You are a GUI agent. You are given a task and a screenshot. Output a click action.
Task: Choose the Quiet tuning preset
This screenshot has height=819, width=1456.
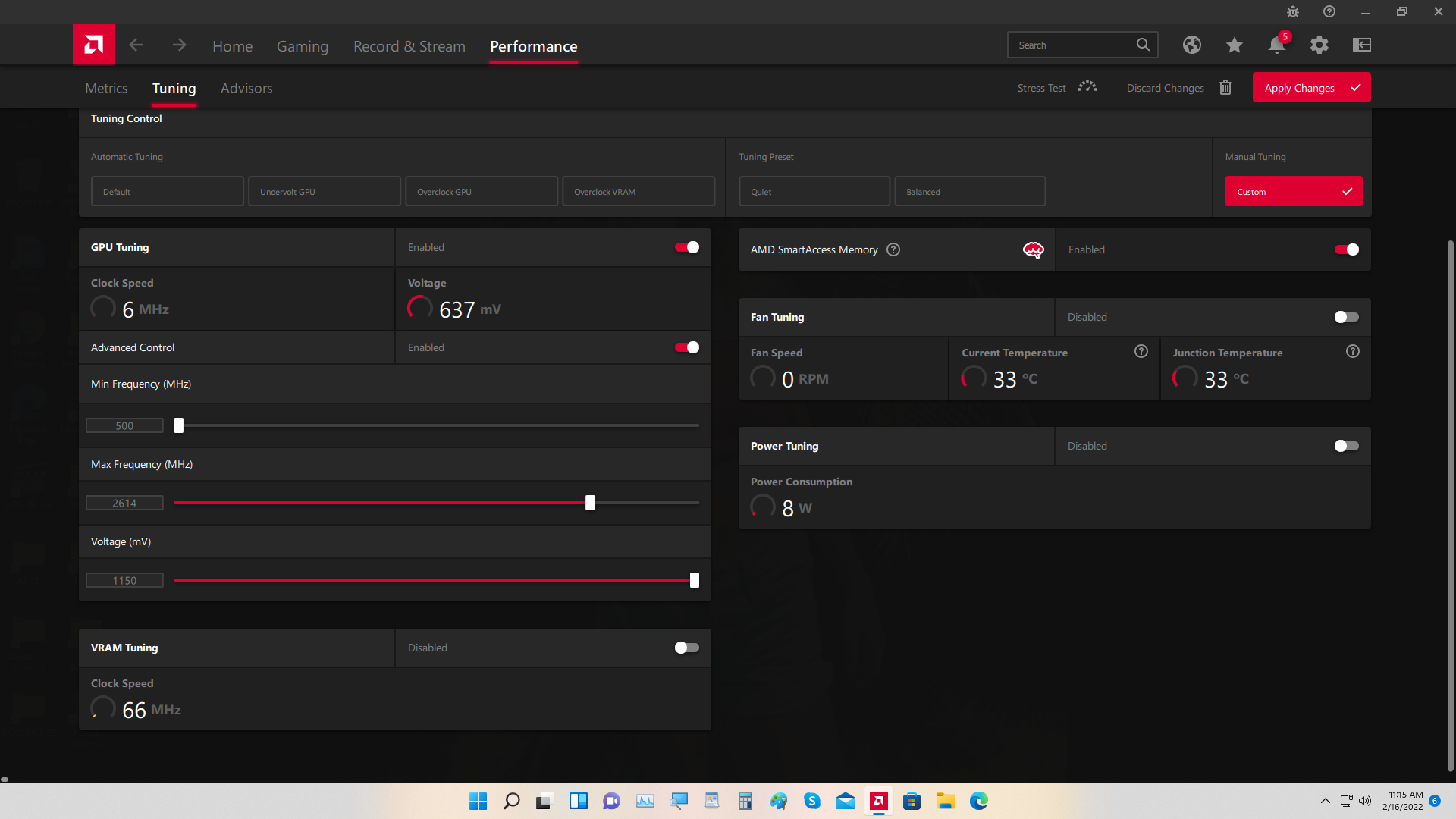(x=814, y=192)
